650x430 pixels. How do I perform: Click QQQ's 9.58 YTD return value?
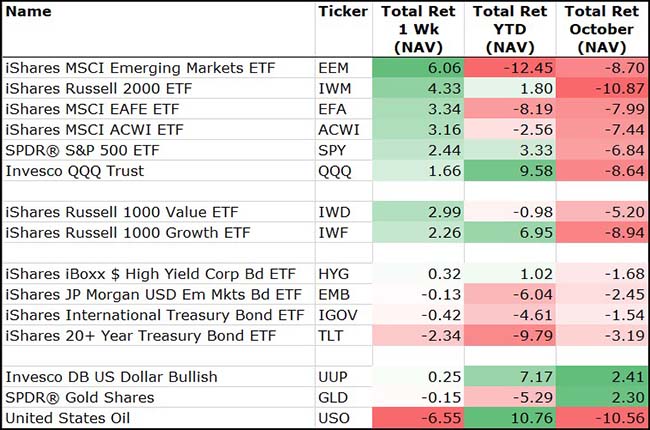[509, 171]
